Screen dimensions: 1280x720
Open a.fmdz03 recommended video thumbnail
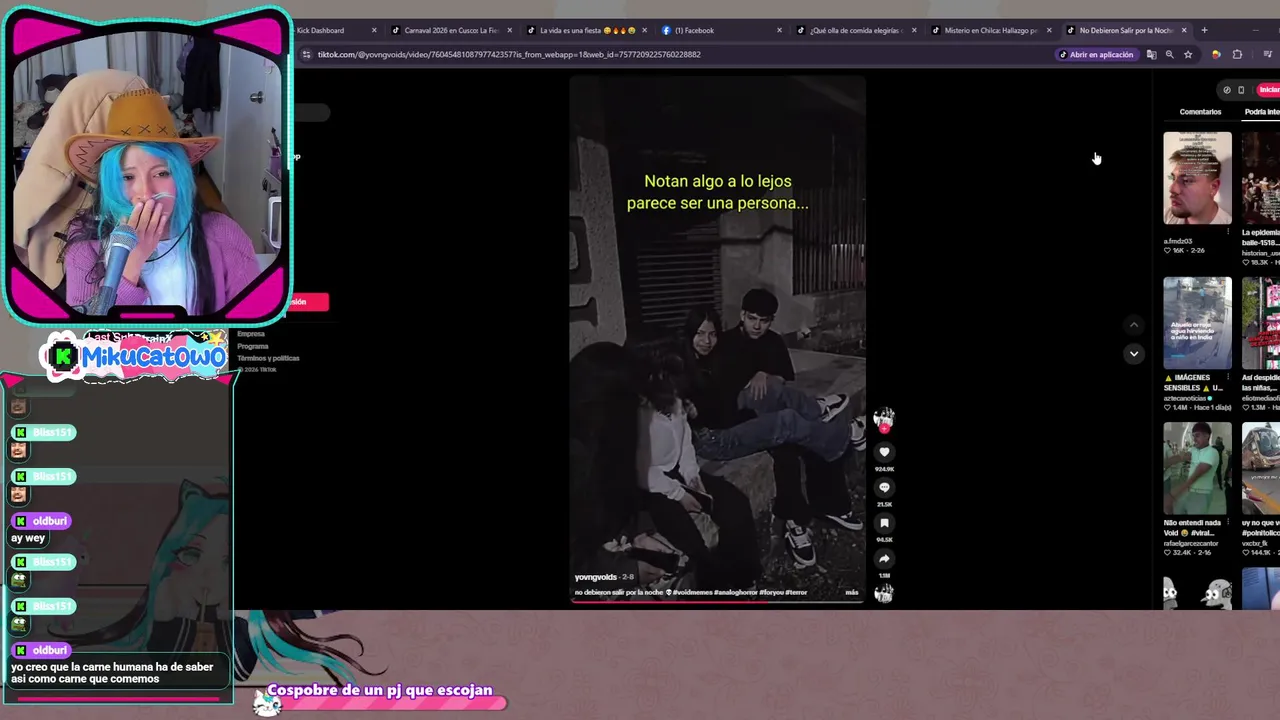1197,178
